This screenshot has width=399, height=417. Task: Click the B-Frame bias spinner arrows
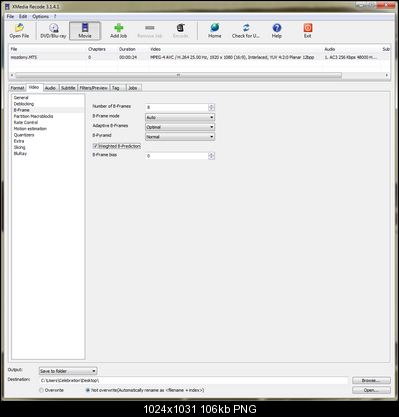point(211,156)
